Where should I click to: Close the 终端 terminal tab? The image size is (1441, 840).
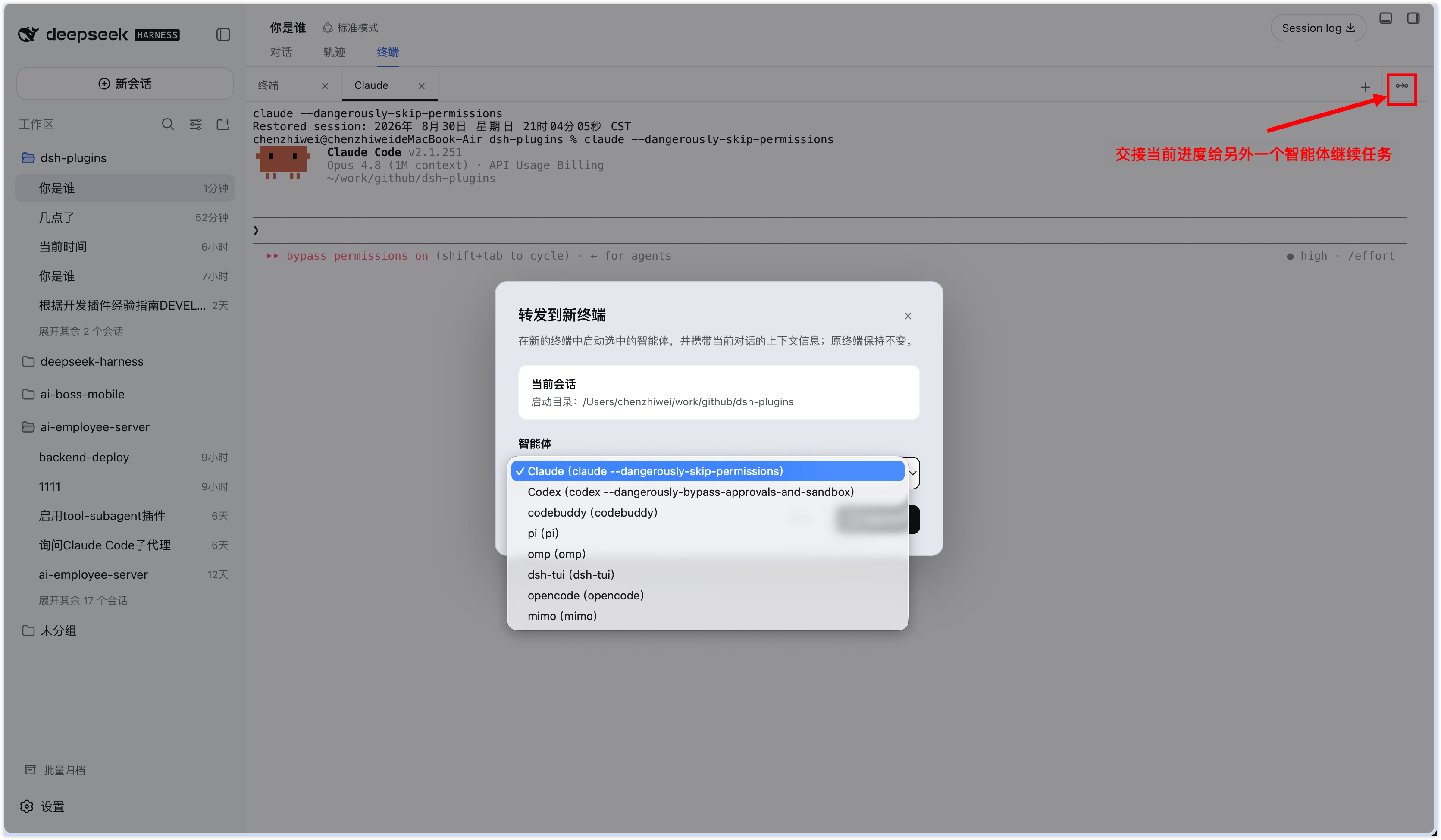coord(325,86)
